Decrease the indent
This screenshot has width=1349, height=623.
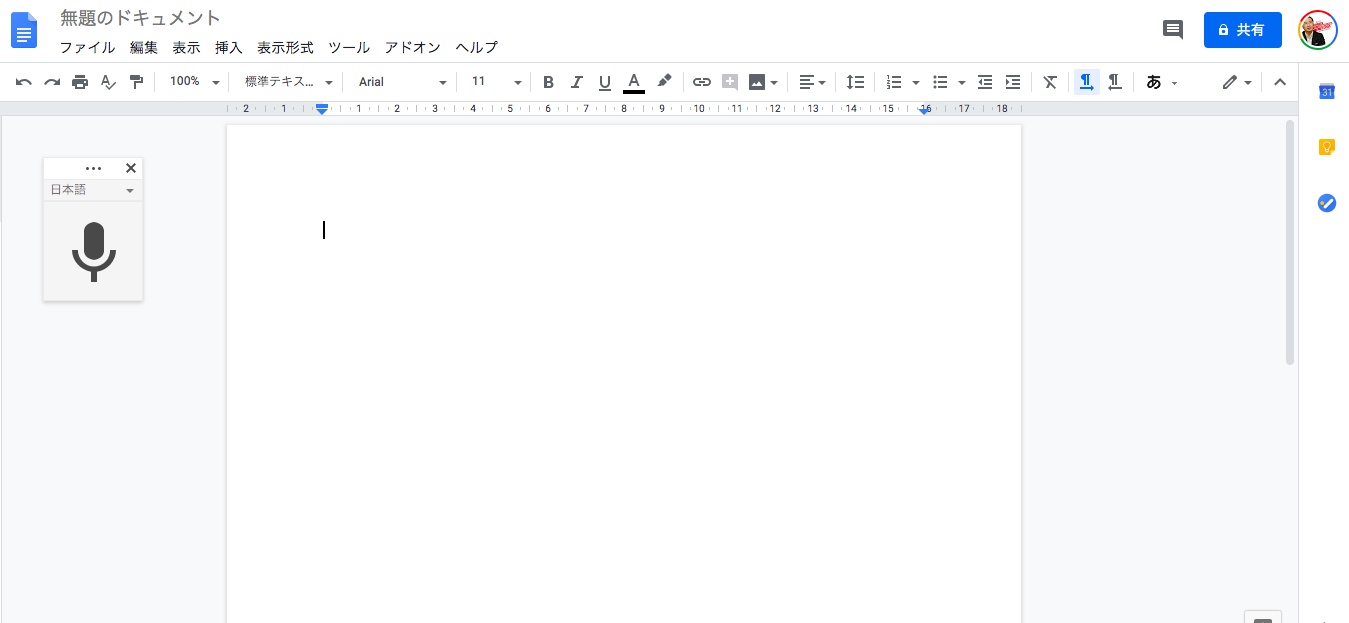[985, 82]
